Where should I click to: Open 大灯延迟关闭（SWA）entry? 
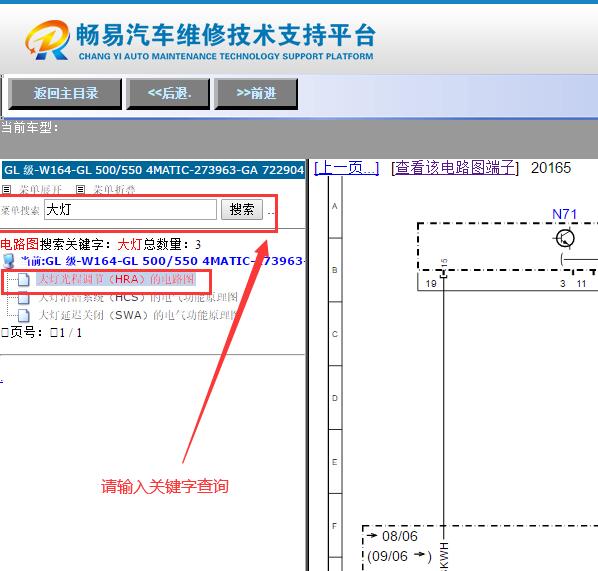[137, 315]
